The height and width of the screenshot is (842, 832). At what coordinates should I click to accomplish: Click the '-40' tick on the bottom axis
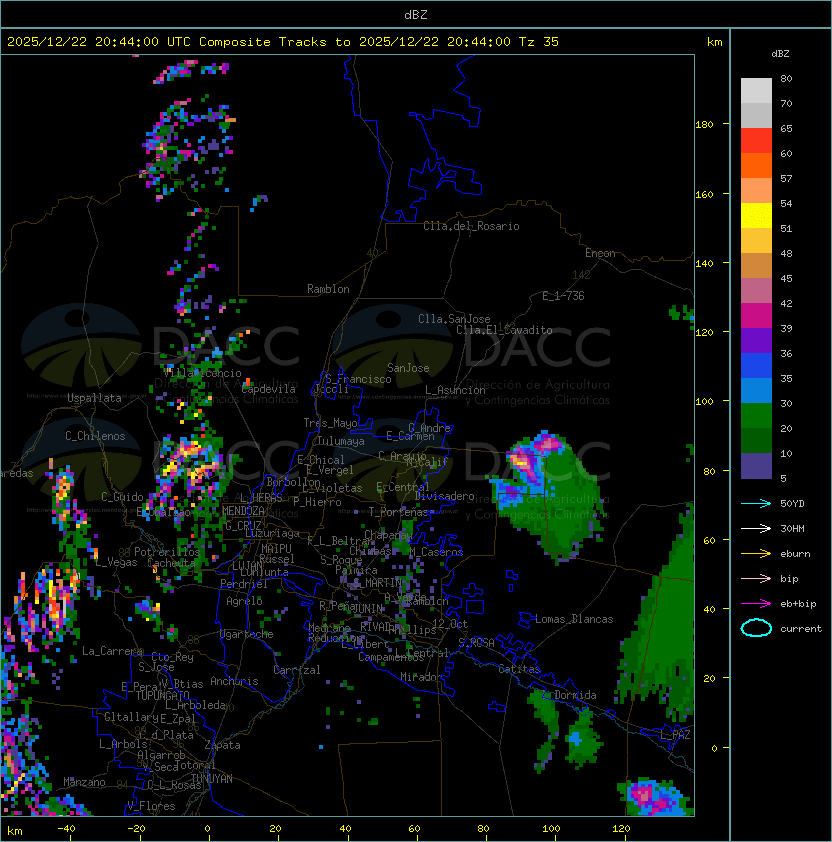(x=67, y=829)
